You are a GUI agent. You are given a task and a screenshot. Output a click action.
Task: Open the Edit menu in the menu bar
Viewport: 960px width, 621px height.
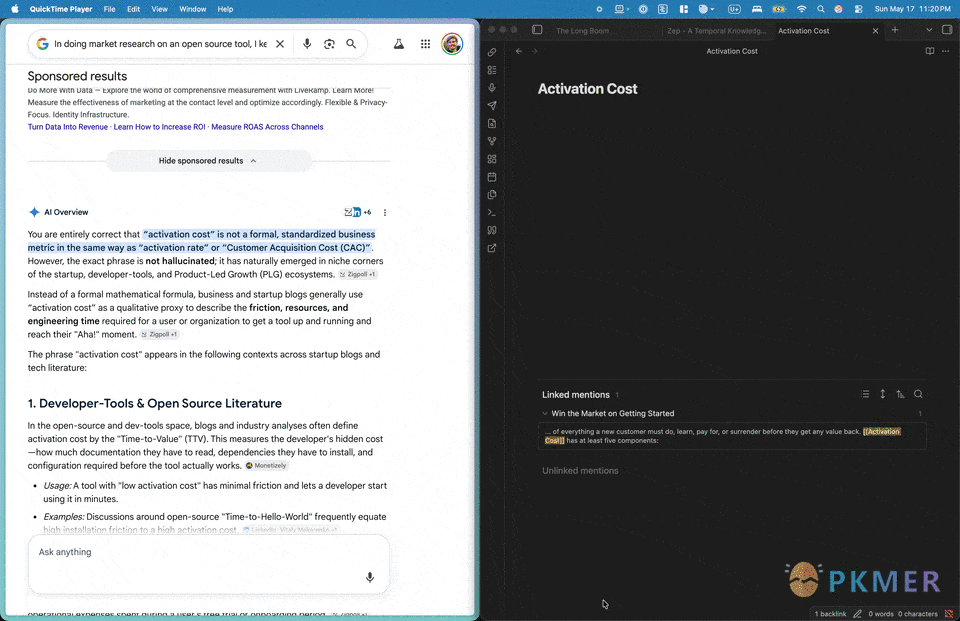pyautogui.click(x=133, y=9)
